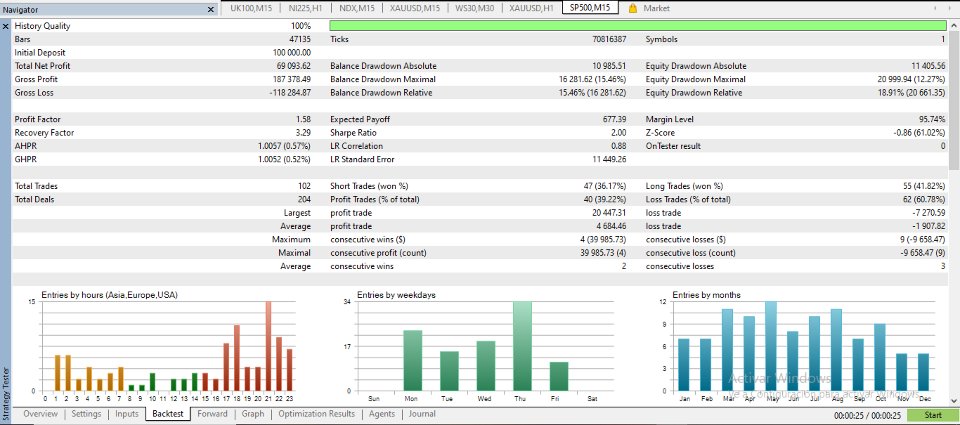The width and height of the screenshot is (960, 425).
Task: Click the Equity Drawdown Maximal label
Action: pyautogui.click(x=696, y=80)
